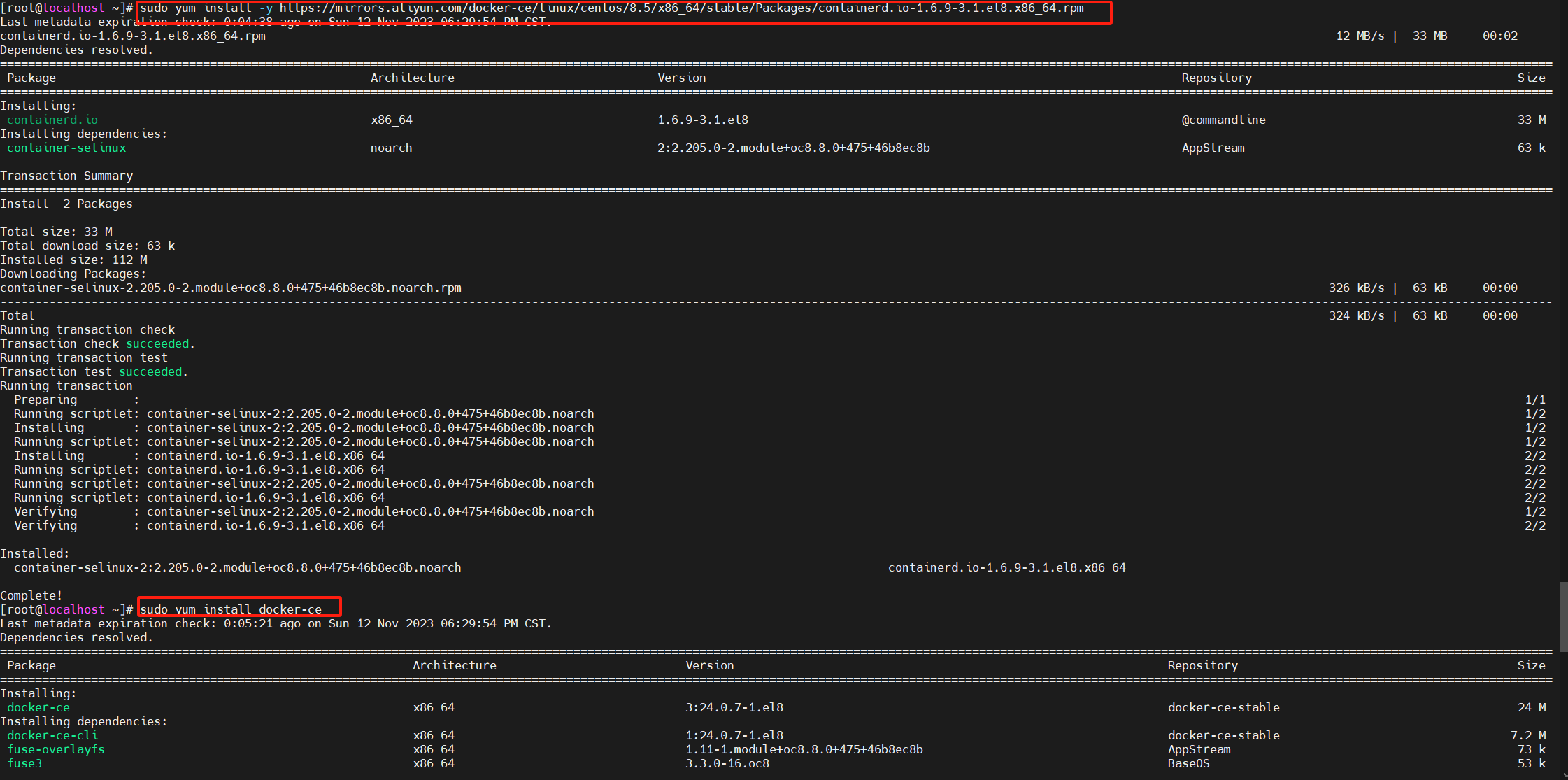1568x780 pixels.
Task: Click the green containerd.io package name
Action: pos(52,120)
